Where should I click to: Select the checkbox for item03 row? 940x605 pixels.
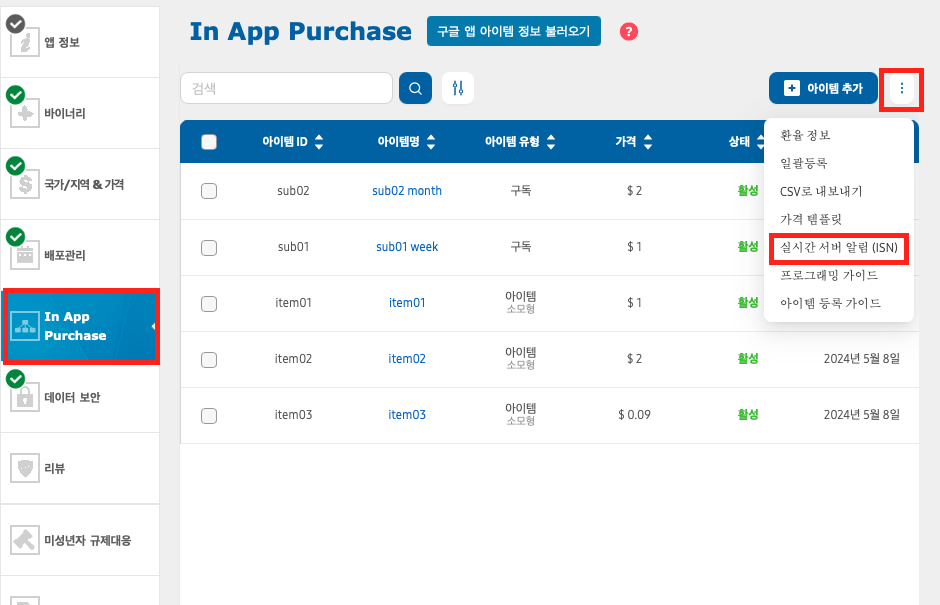(x=209, y=415)
